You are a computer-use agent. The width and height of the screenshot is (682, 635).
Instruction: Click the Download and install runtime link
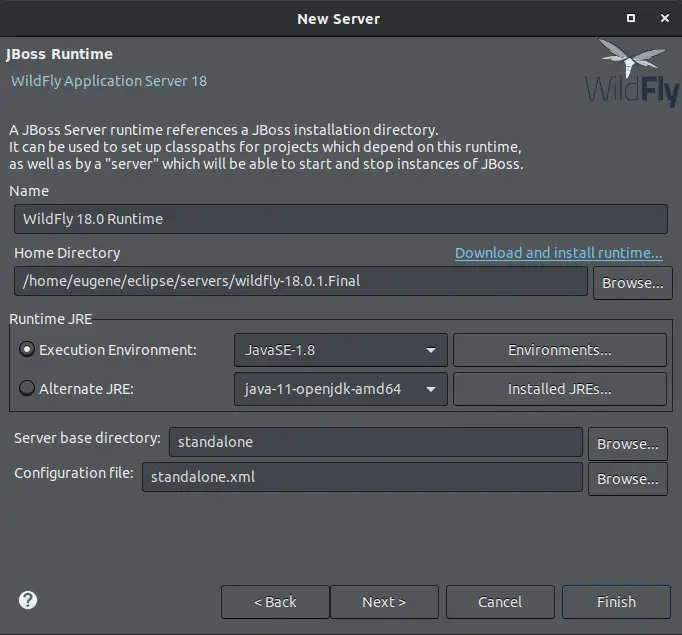point(558,253)
